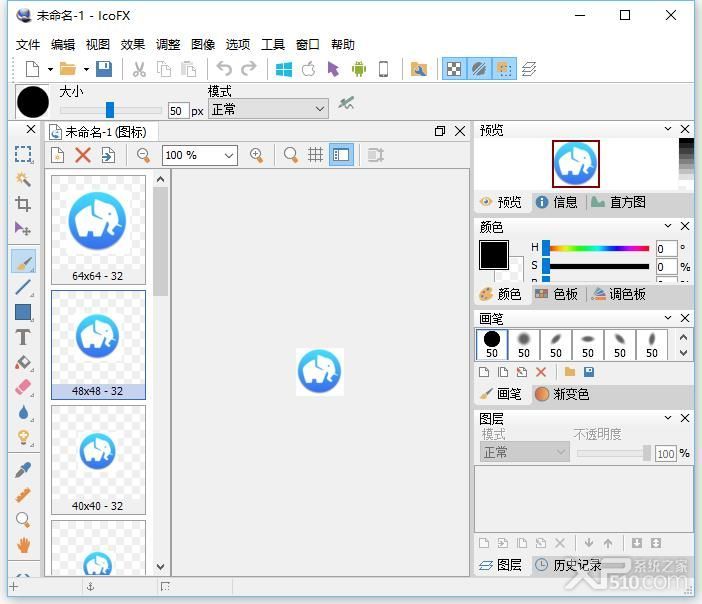Select the eraser tool

click(23, 387)
